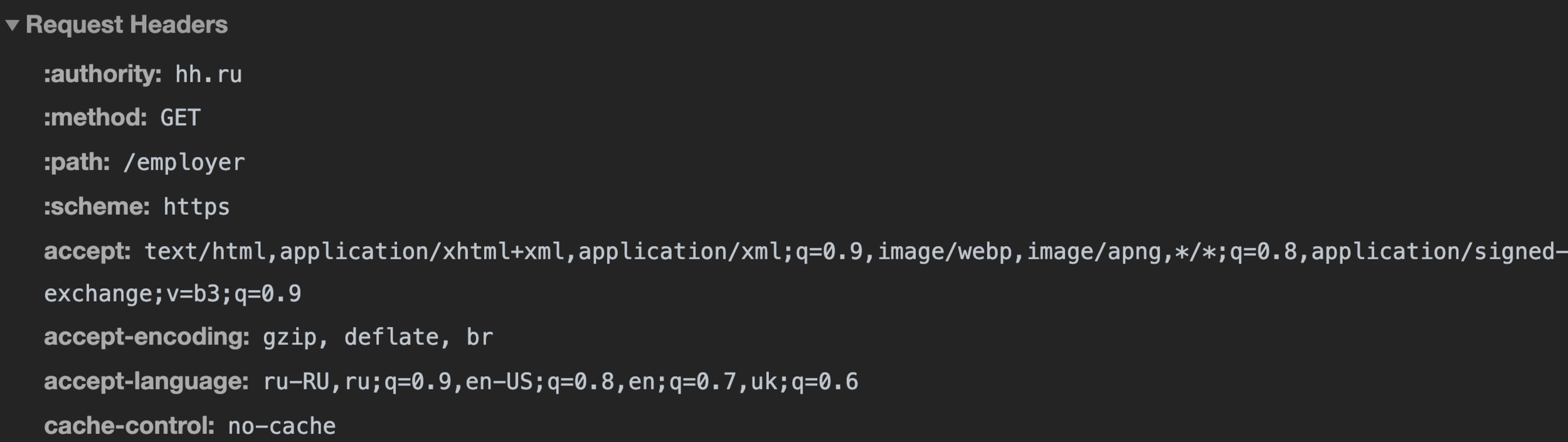Collapse the Request Headers disclosure triangle
The width and height of the screenshot is (1568, 442).
(x=13, y=25)
